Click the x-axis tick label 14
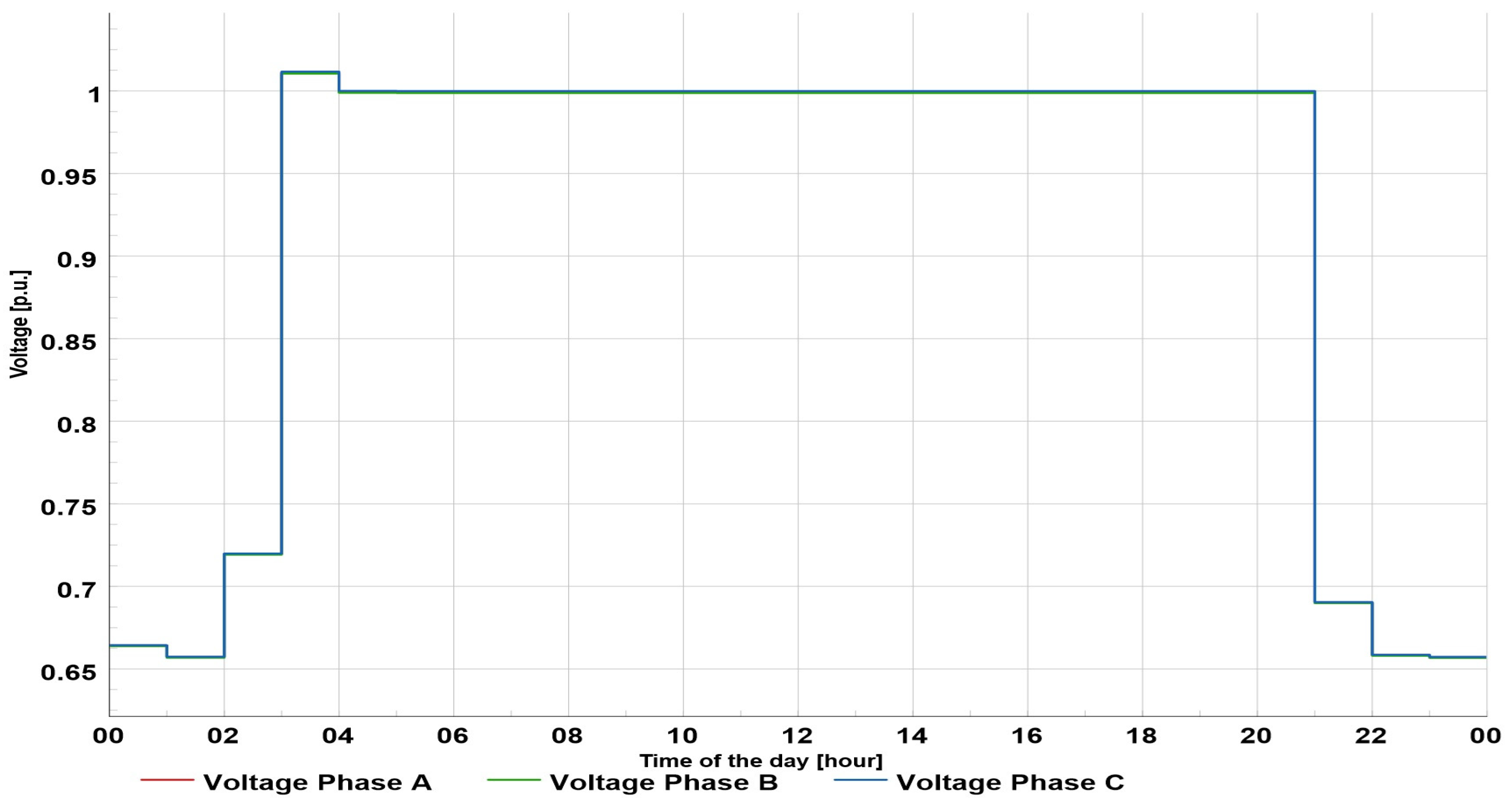This screenshot has height=807, width=1512. (912, 736)
